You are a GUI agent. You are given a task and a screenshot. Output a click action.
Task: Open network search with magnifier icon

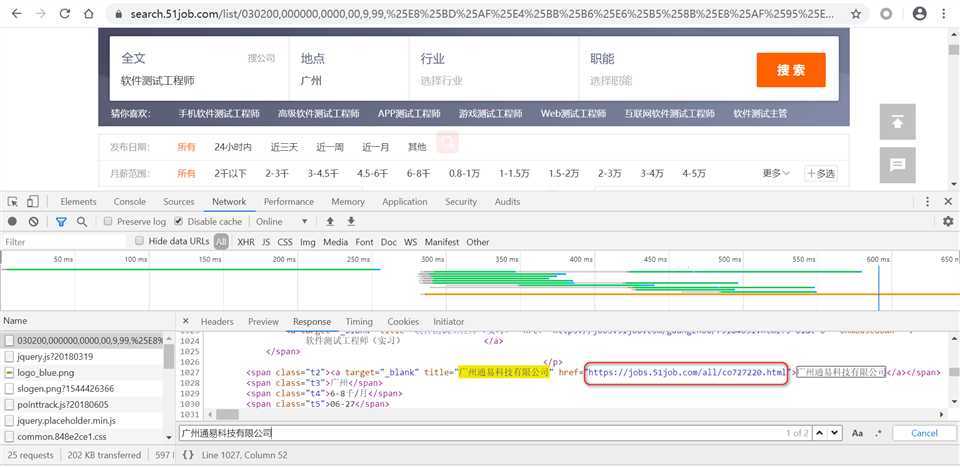pos(81,222)
